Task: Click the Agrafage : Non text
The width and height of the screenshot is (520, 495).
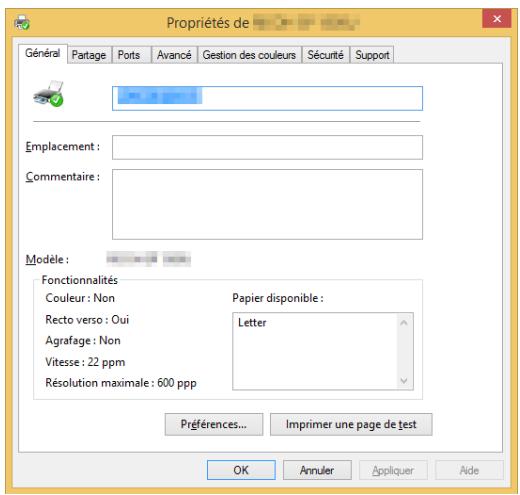Action: [x=83, y=341]
